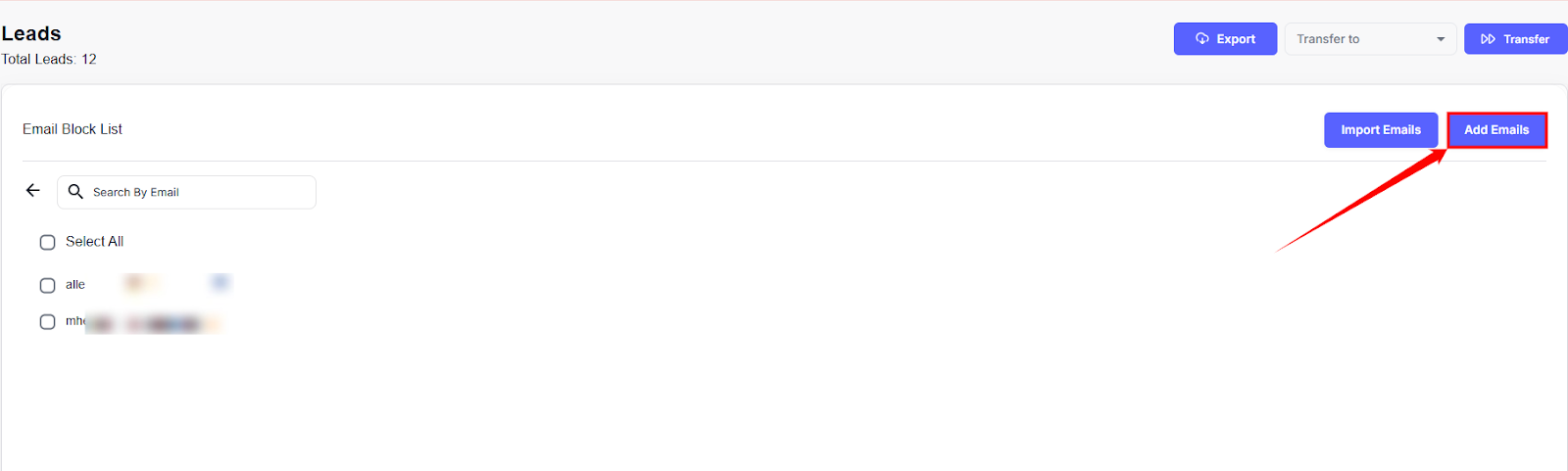Open the "Transfer to" dropdown
The height and width of the screenshot is (471, 1568).
(x=1362, y=39)
